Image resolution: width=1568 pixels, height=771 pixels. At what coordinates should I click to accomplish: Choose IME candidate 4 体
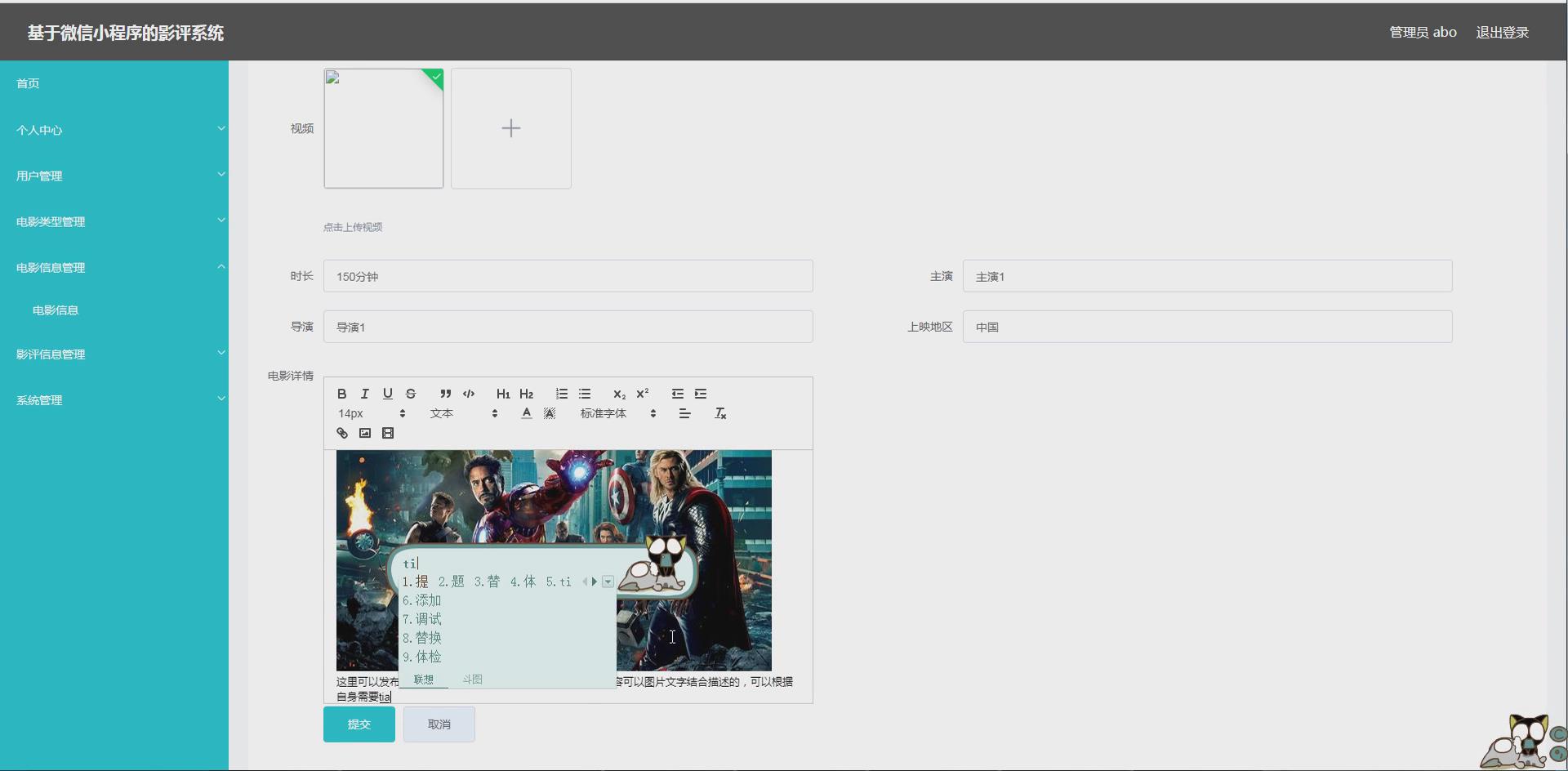coord(523,582)
